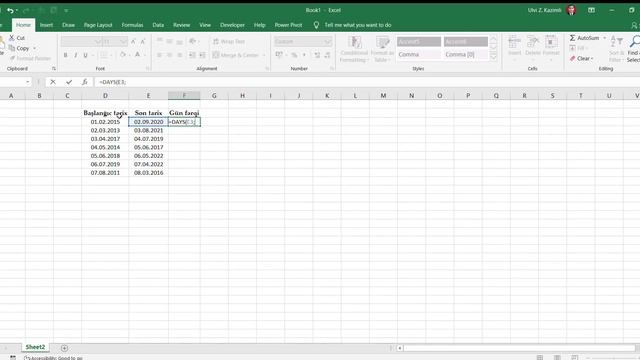Click the Increase Font Size icon
This screenshot has height=360, width=640.
point(133,41)
